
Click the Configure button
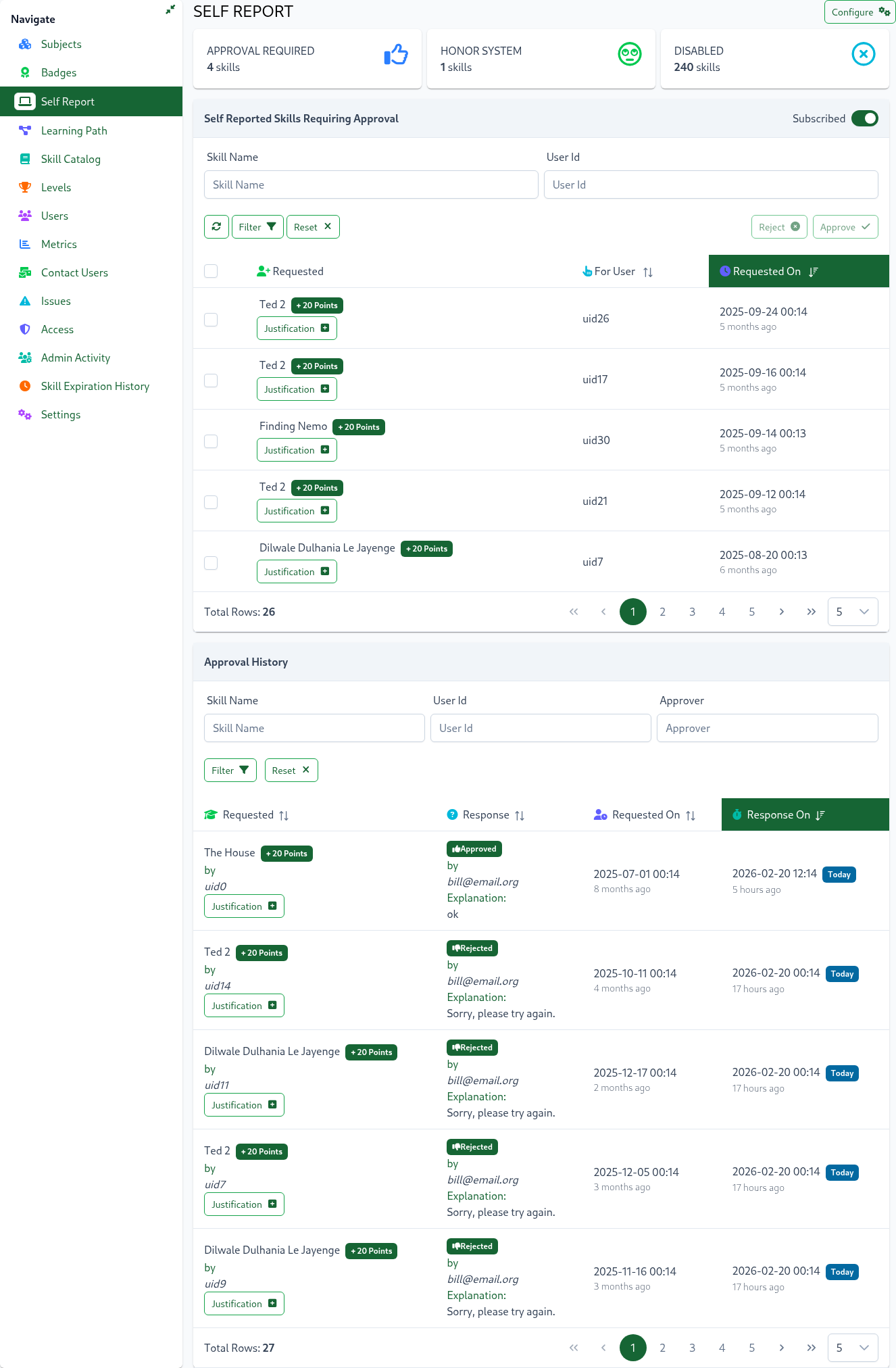tap(860, 12)
